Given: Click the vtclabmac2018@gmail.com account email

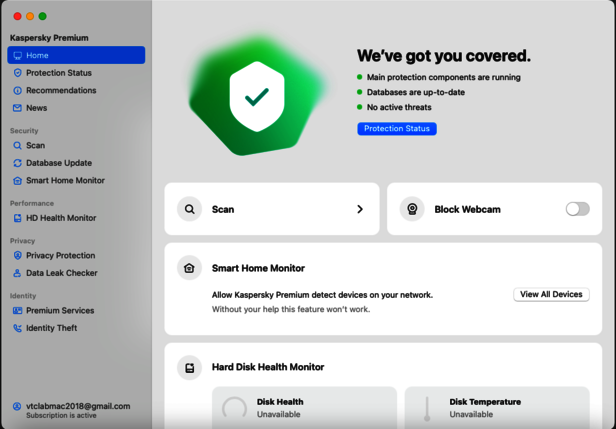Looking at the screenshot, I should [78, 406].
